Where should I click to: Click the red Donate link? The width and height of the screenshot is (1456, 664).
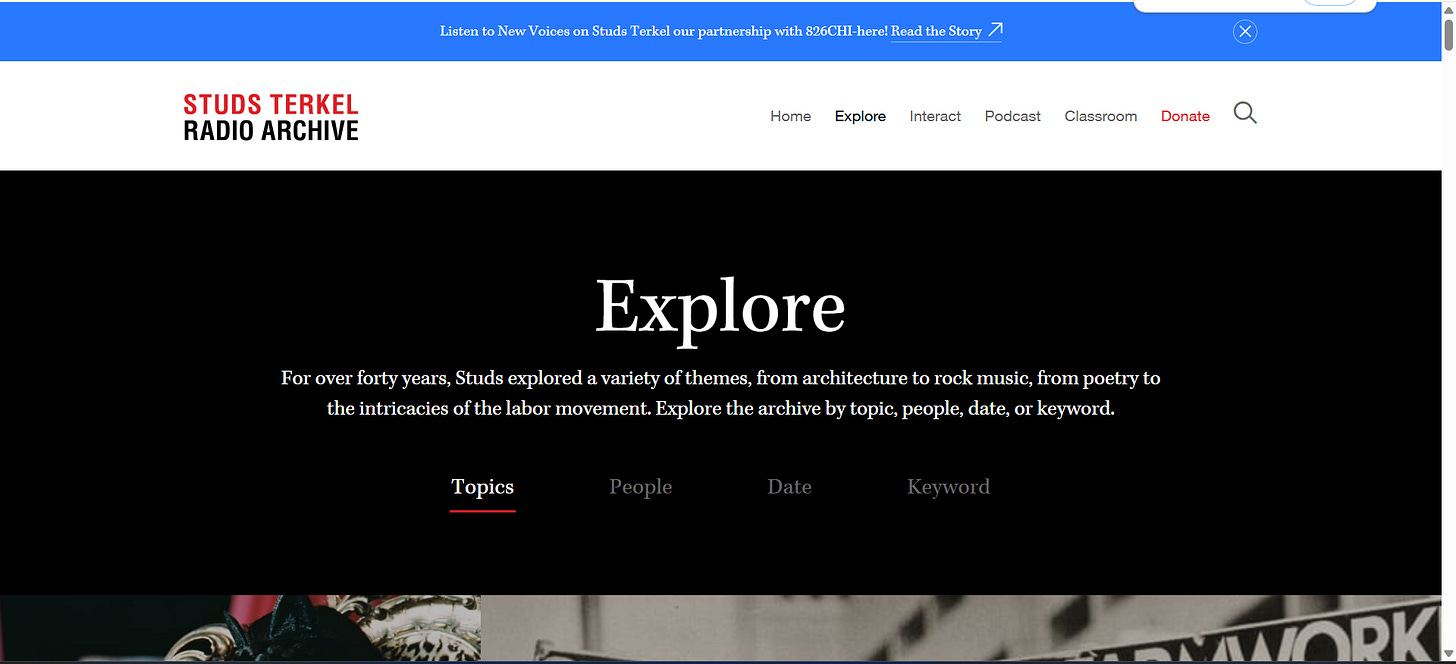[x=1185, y=116]
